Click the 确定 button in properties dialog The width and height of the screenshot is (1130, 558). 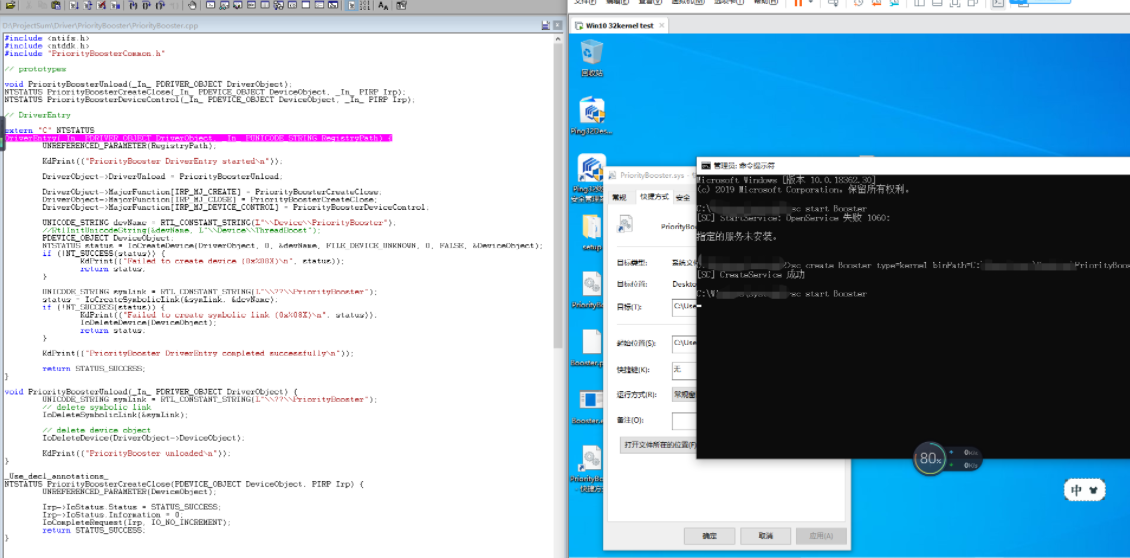tap(709, 536)
